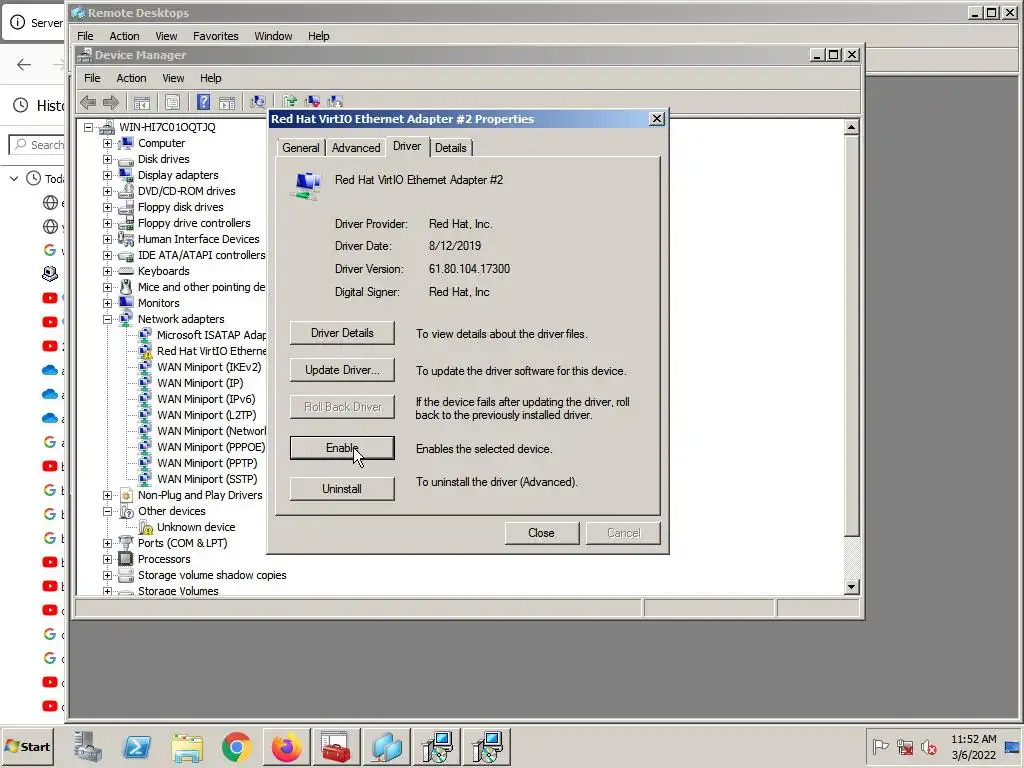The width and height of the screenshot is (1024, 768).
Task: Click the Show desktop icon beside the clock
Action: 1013,747
